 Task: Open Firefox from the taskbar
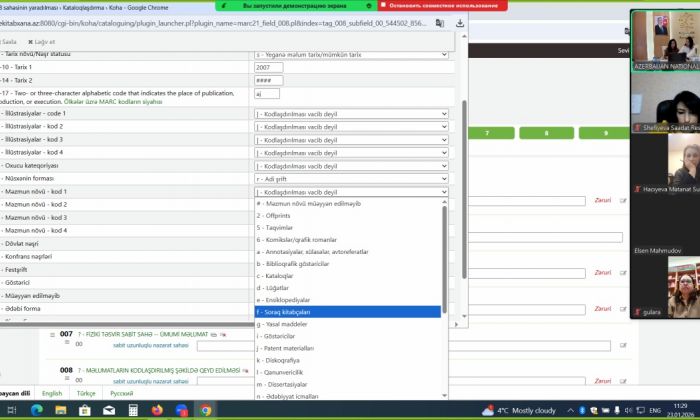(x=157, y=410)
